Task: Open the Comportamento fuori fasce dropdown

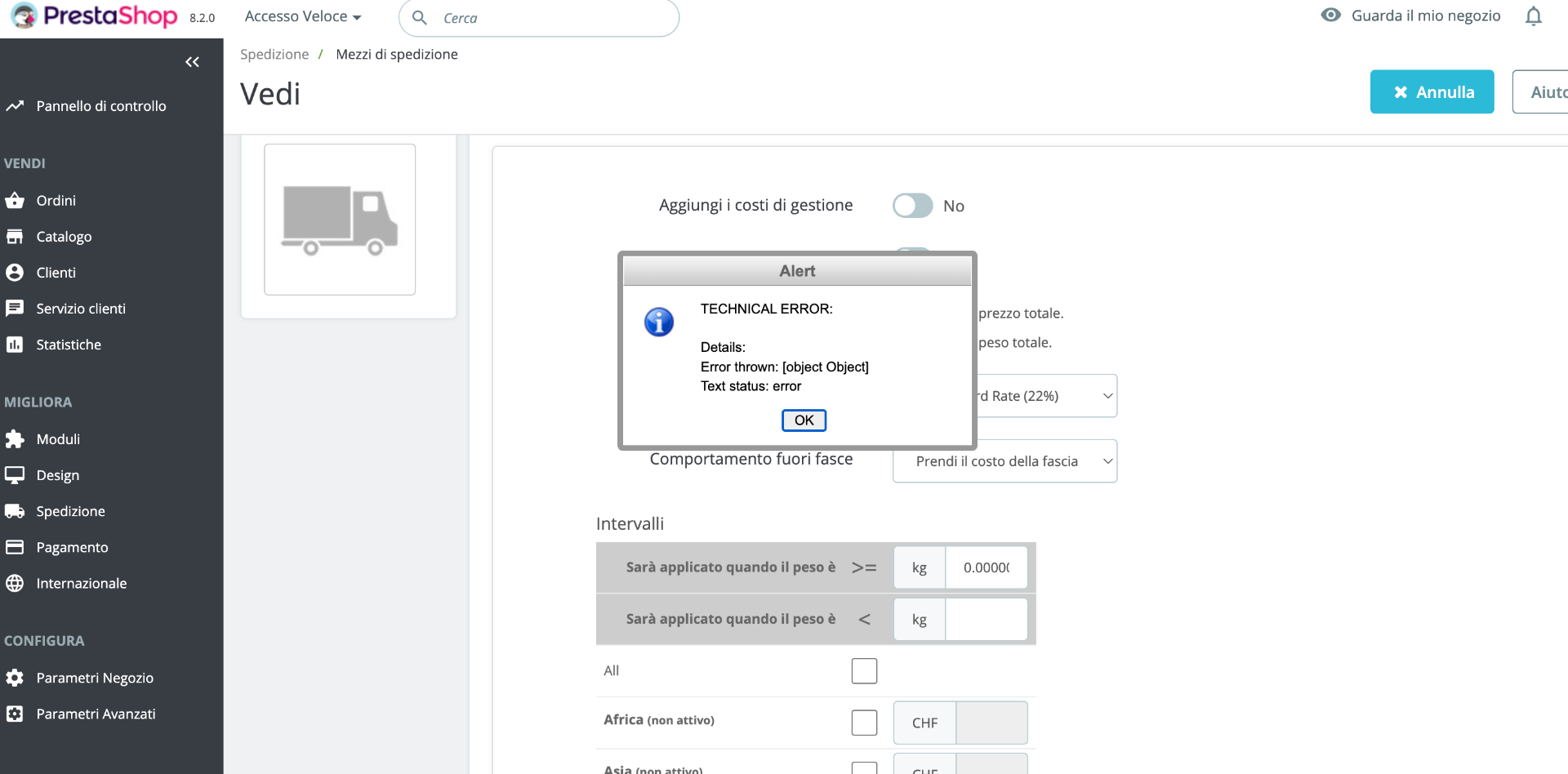Action: [x=1004, y=461]
